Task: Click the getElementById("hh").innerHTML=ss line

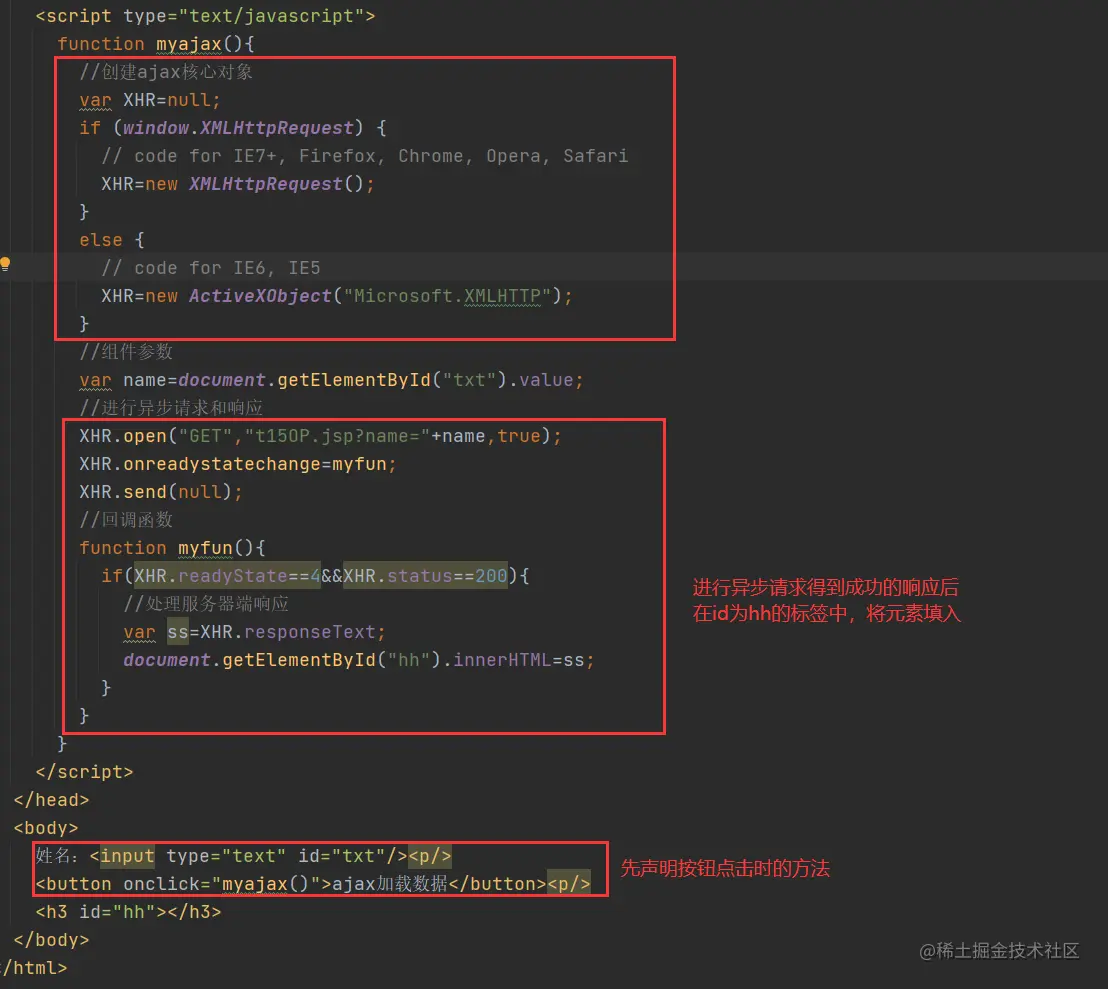Action: [x=359, y=660]
